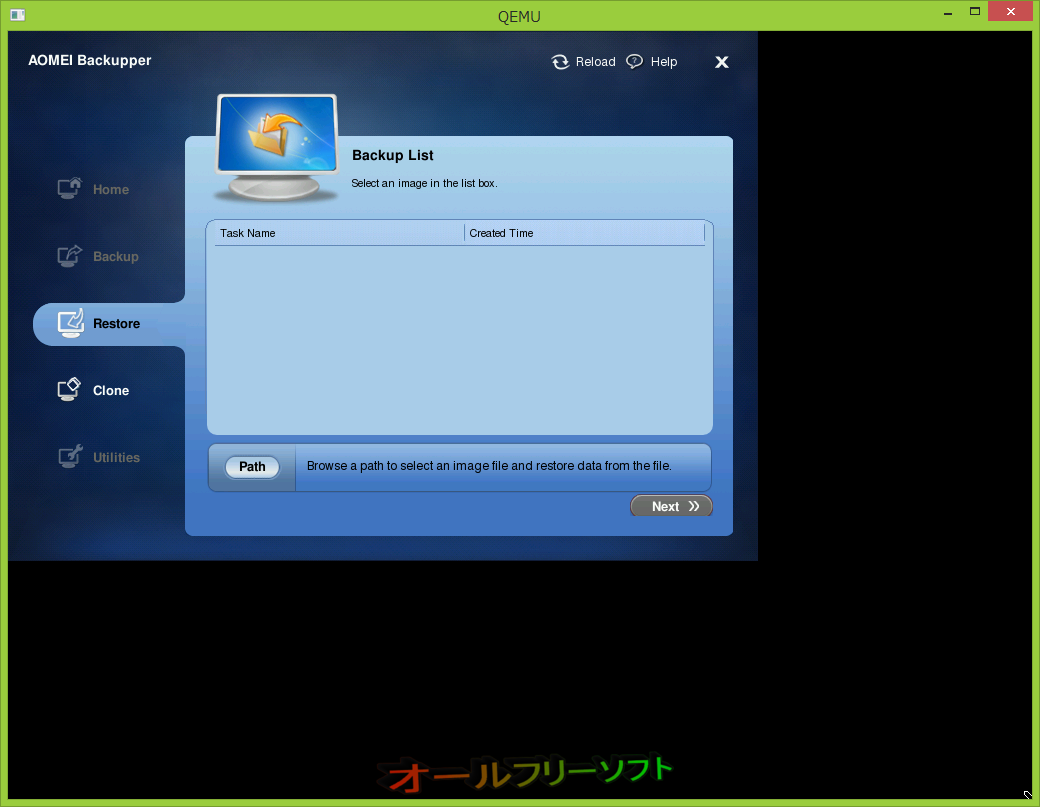This screenshot has width=1040, height=807.
Task: Click 'Select an image in the list box.' text
Action: pos(424,183)
